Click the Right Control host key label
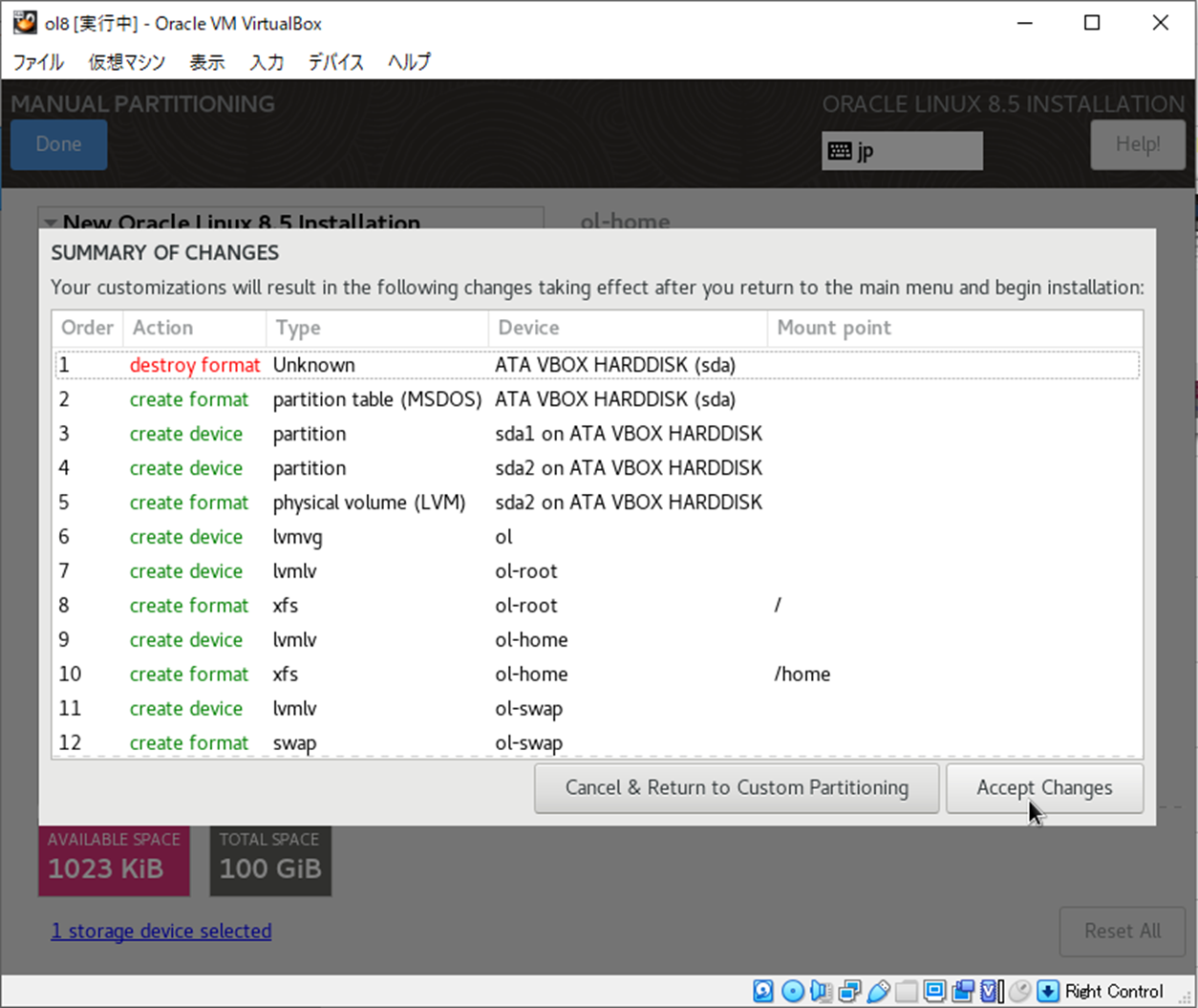The image size is (1198, 1008). [1114, 991]
